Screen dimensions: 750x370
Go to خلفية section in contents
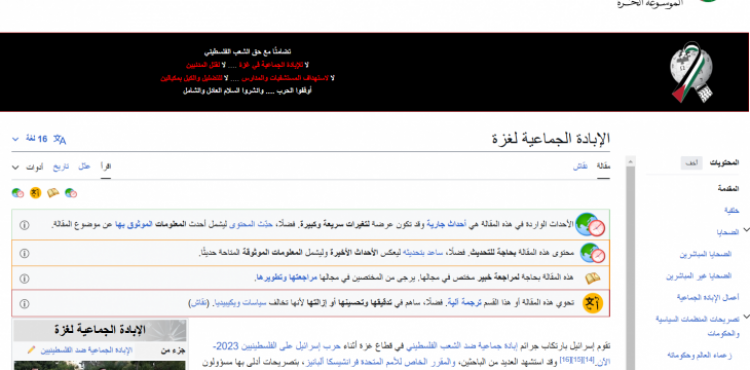pyautogui.click(x=732, y=210)
